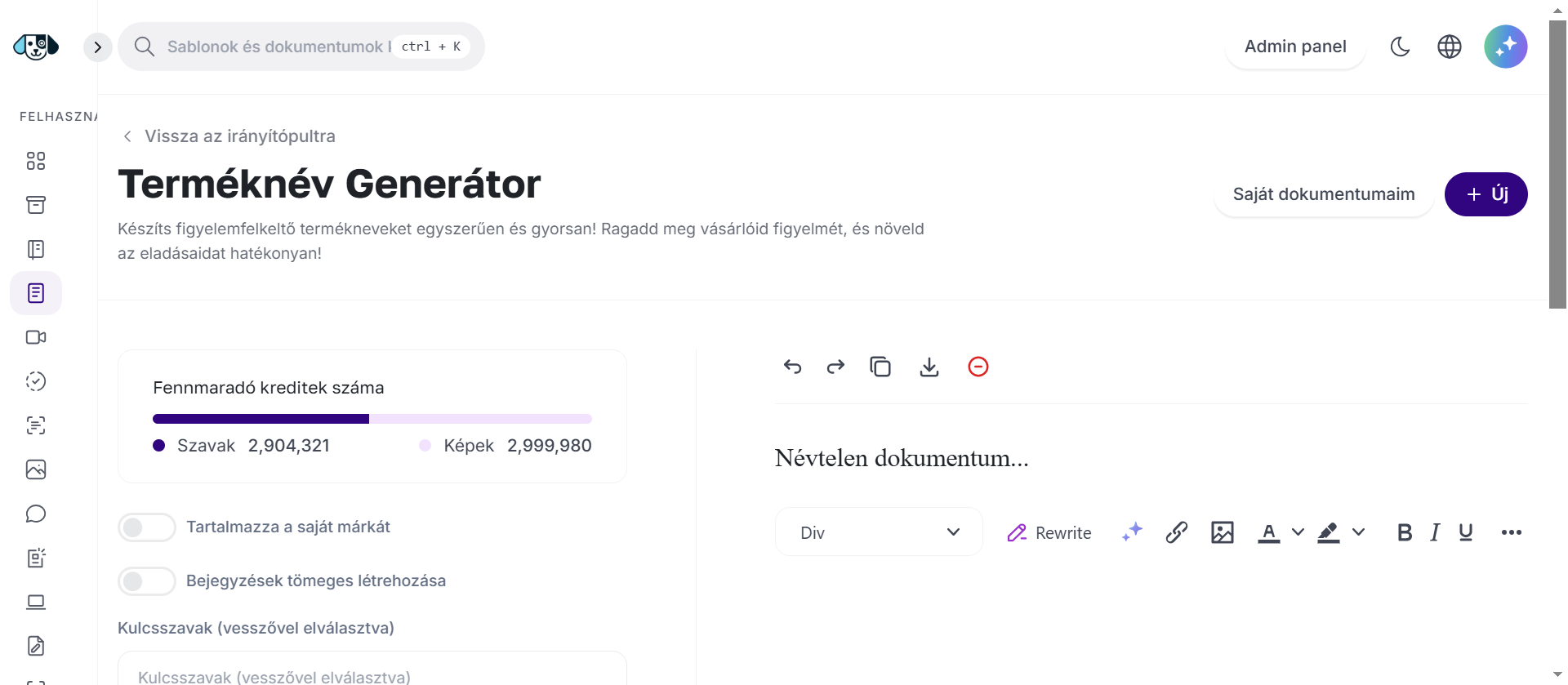
Task: Select the undo icon in the editor toolbar
Action: (793, 367)
